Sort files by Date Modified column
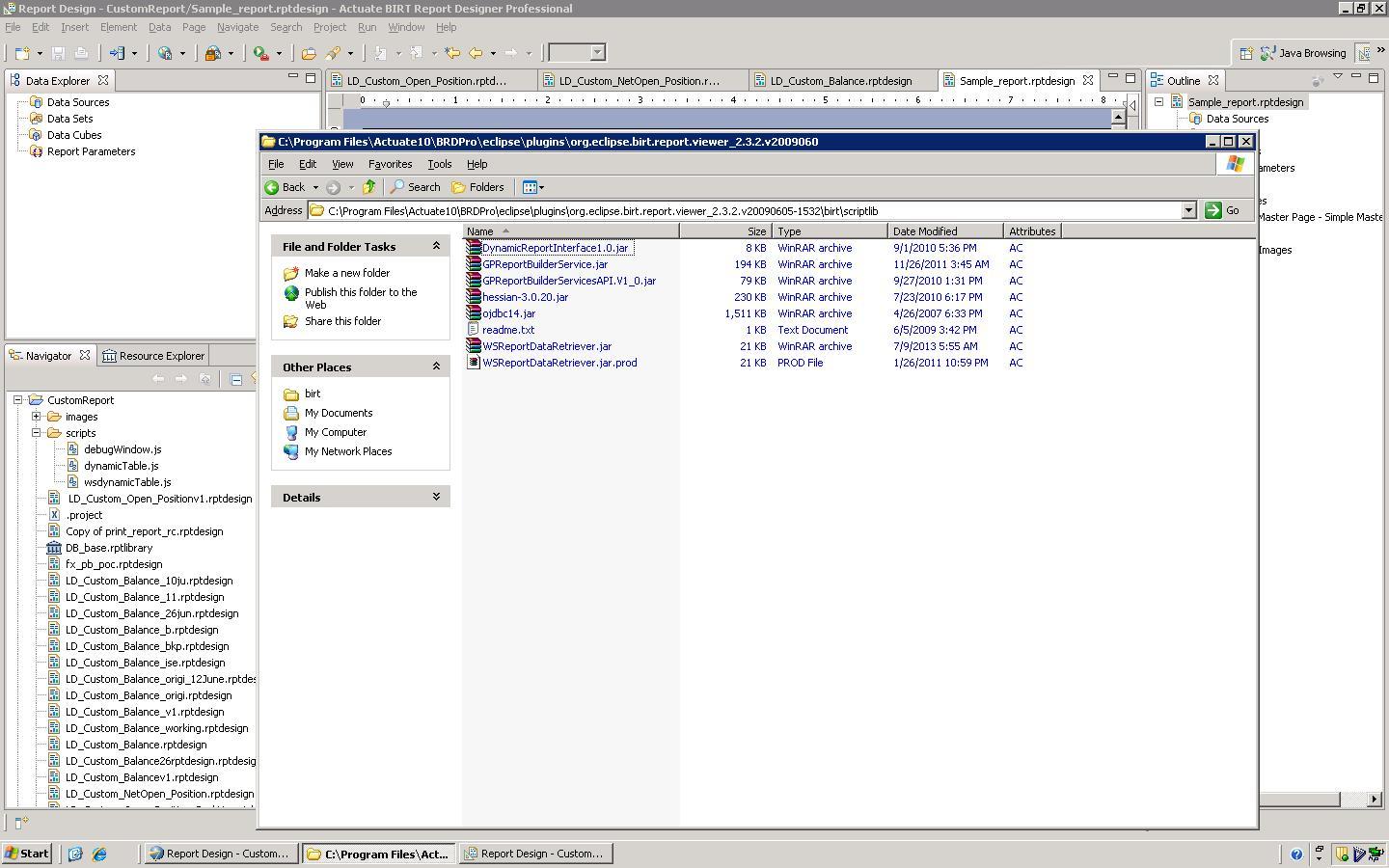1389x868 pixels. pyautogui.click(x=945, y=231)
